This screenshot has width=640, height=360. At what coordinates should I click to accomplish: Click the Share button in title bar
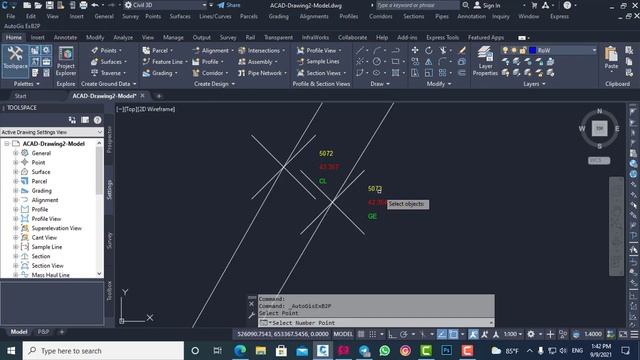pyautogui.click(x=229, y=5)
